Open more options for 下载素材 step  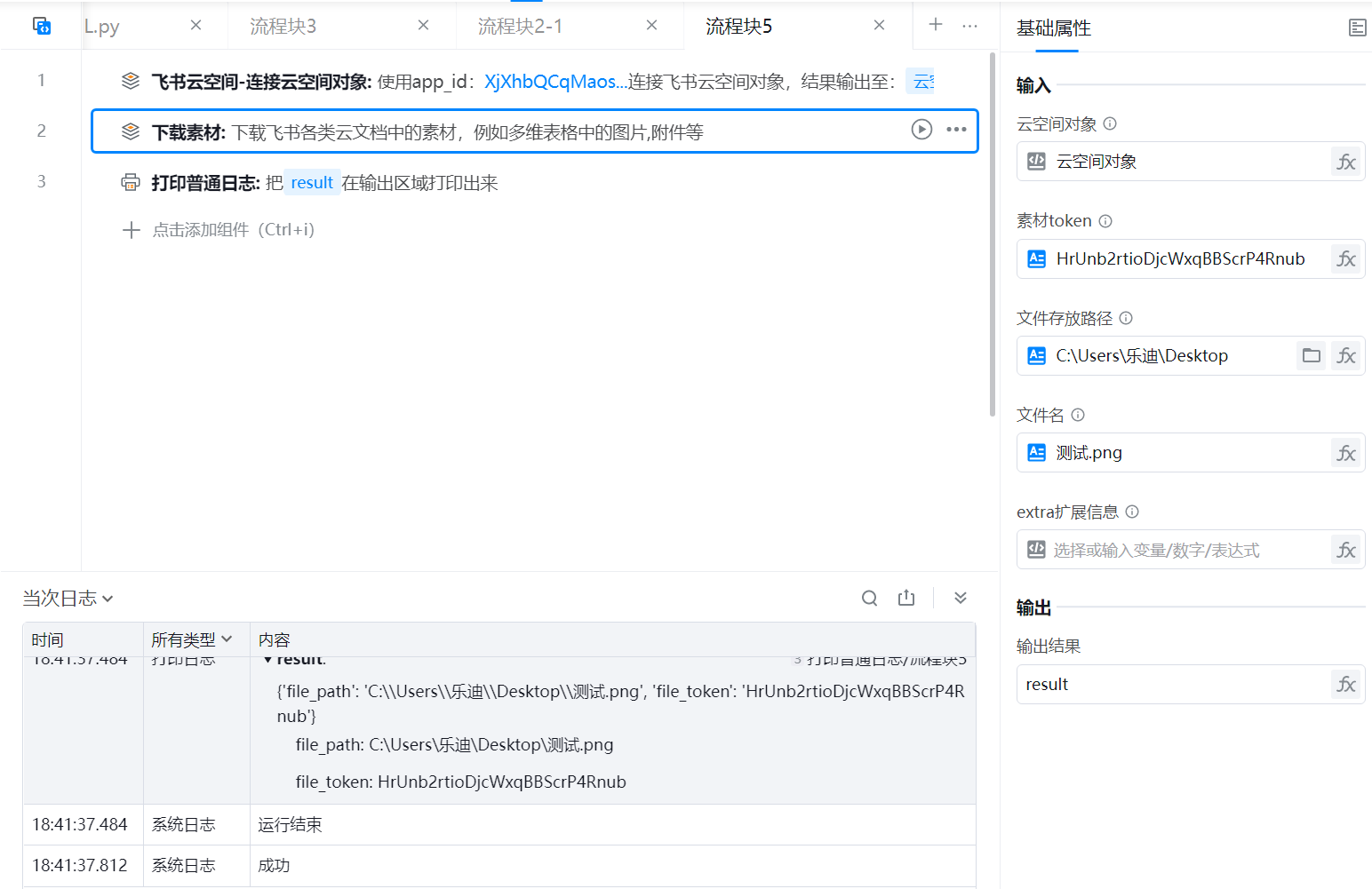pos(956,130)
